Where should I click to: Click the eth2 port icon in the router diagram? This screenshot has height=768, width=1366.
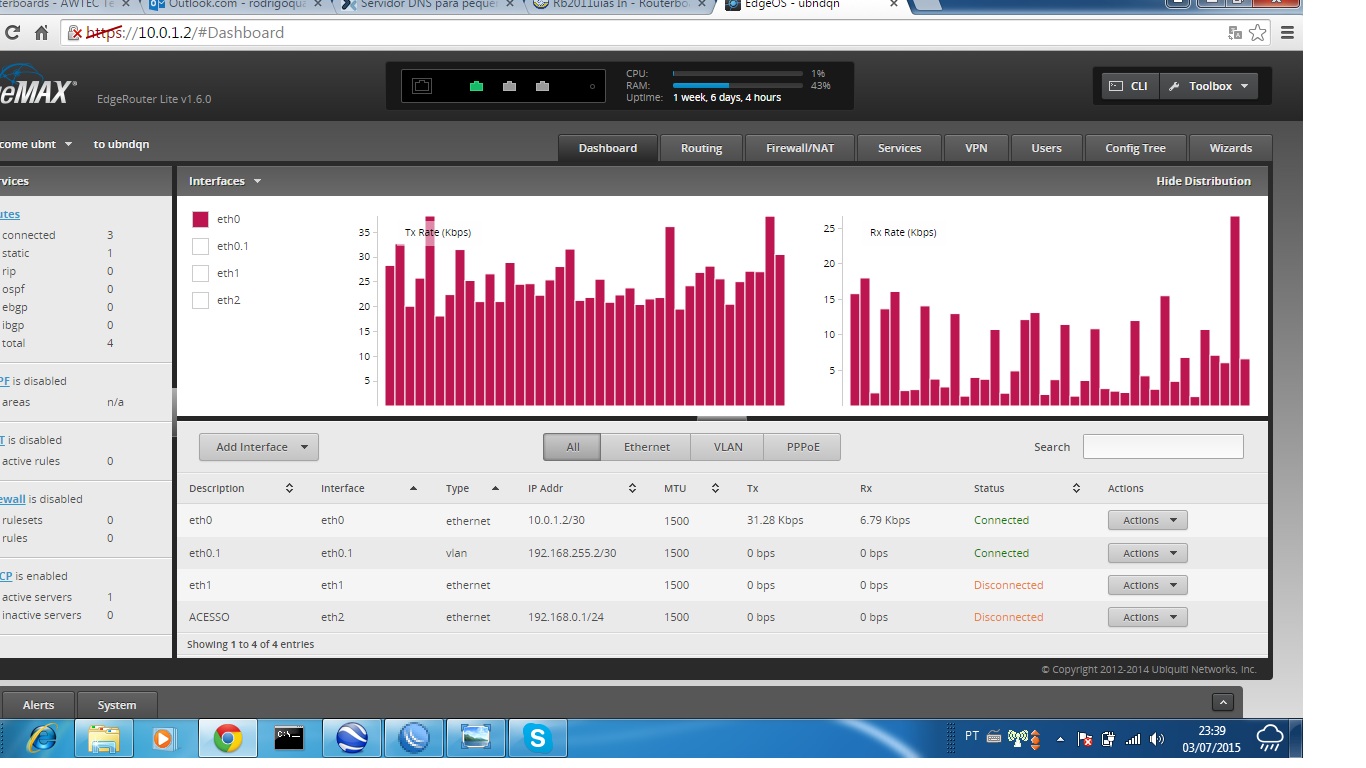542,86
